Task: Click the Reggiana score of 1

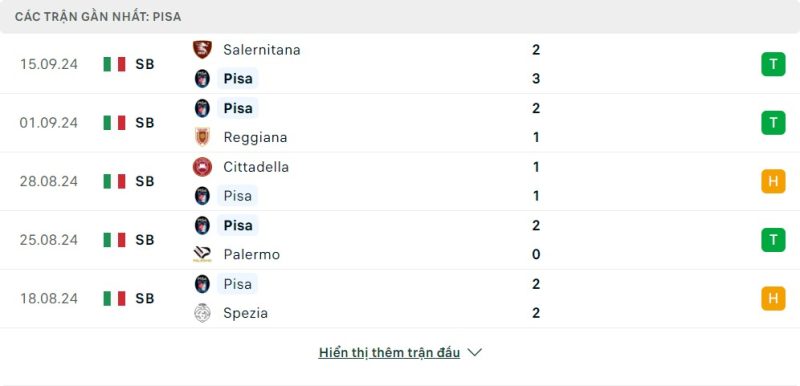Action: (536, 137)
